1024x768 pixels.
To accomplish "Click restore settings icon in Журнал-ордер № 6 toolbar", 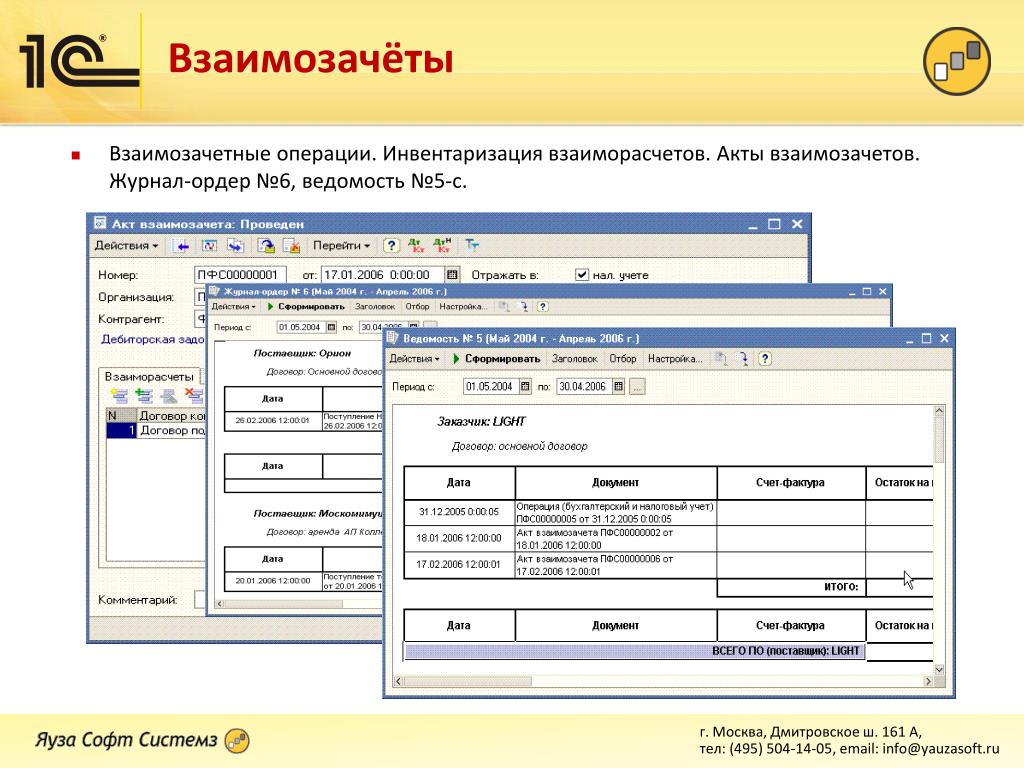I will pyautogui.click(x=523, y=306).
